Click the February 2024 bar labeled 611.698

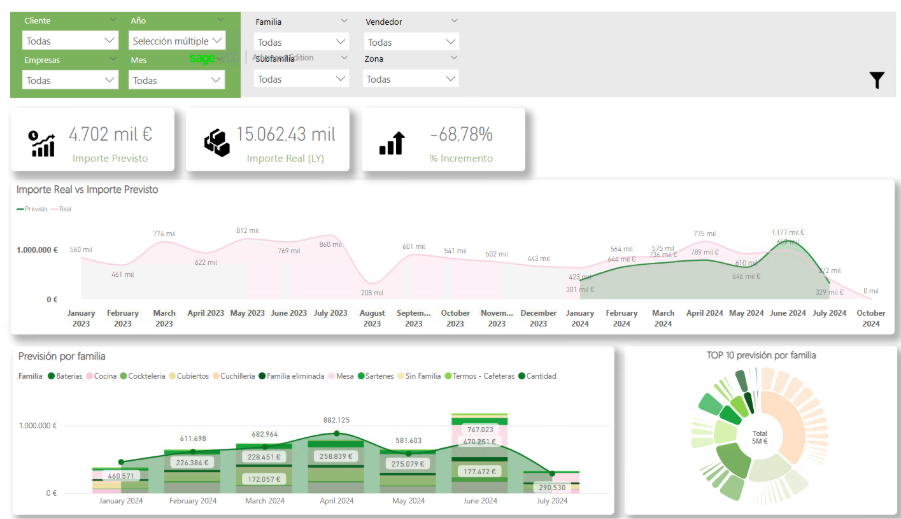tap(192, 471)
